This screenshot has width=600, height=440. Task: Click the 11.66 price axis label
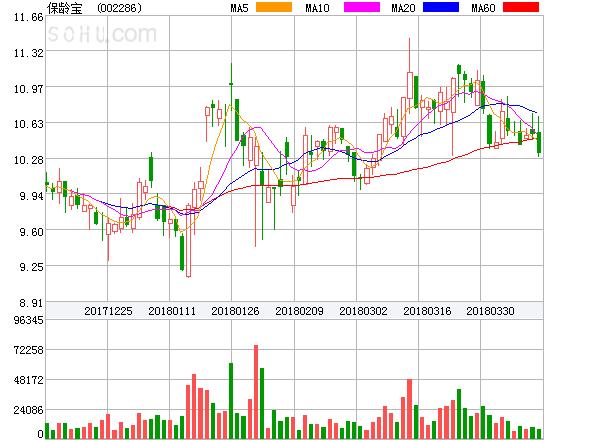29,17
